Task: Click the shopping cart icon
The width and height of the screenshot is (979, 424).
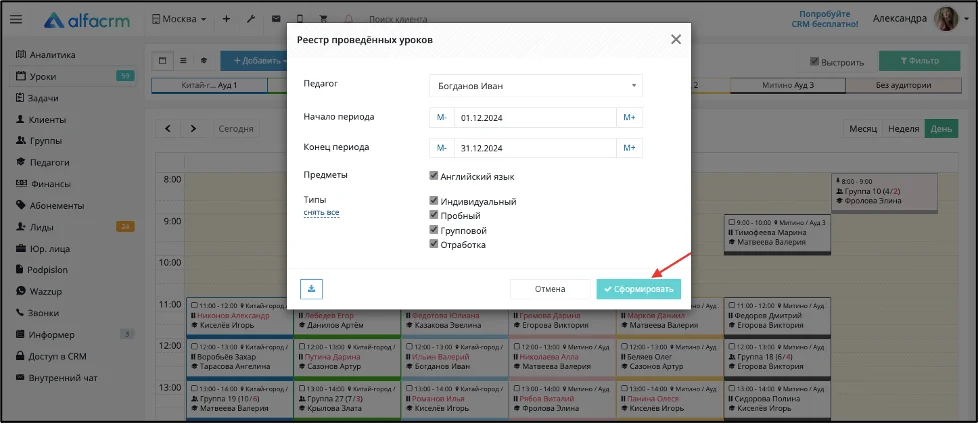Action: click(x=324, y=19)
